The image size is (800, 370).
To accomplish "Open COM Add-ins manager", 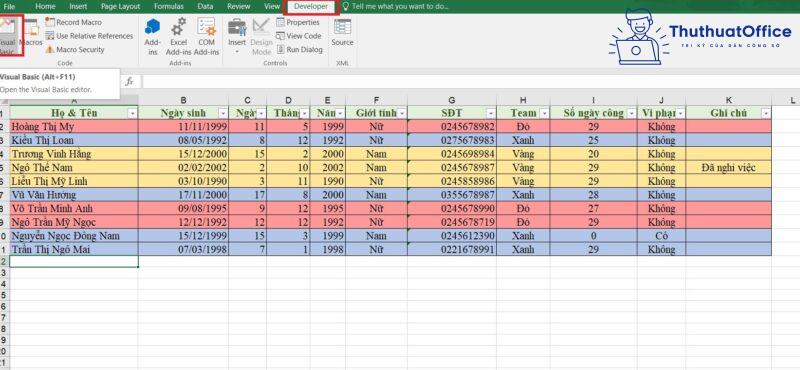I will tap(207, 37).
